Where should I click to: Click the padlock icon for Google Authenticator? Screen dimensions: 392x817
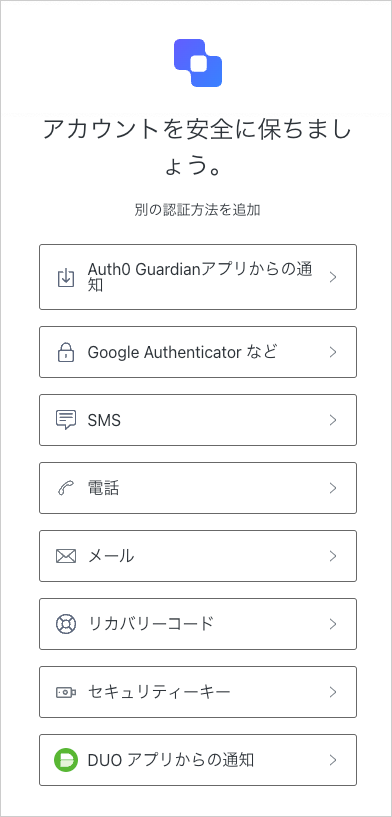click(66, 352)
